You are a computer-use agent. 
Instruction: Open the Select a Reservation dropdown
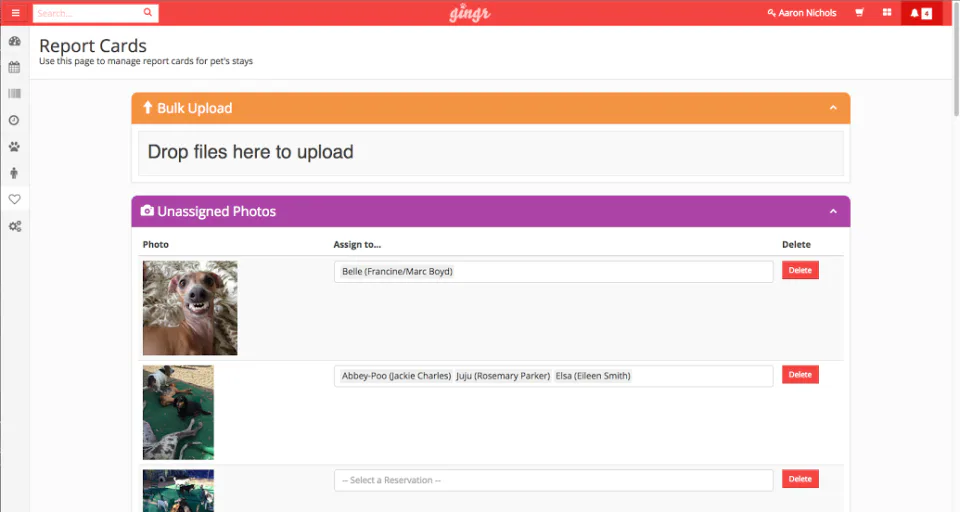[553, 480]
